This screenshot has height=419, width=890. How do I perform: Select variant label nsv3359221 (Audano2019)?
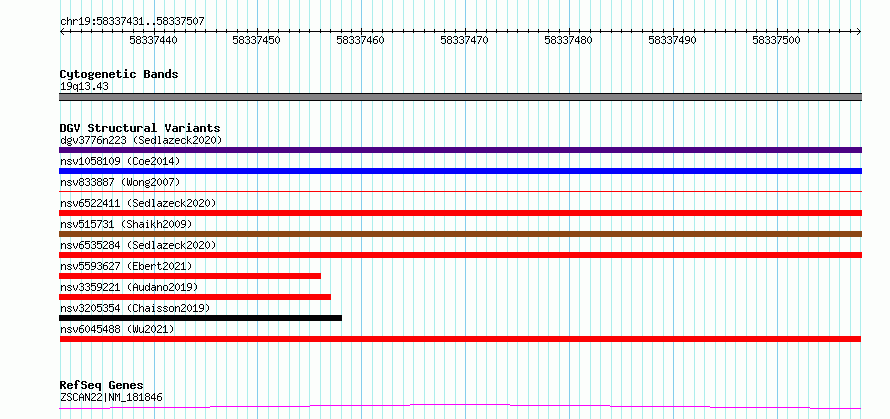pyautogui.click(x=129, y=287)
